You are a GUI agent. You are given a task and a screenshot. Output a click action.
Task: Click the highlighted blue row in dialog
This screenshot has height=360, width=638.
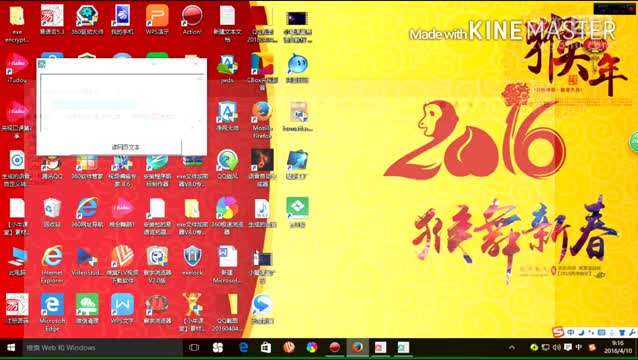(x=94, y=105)
